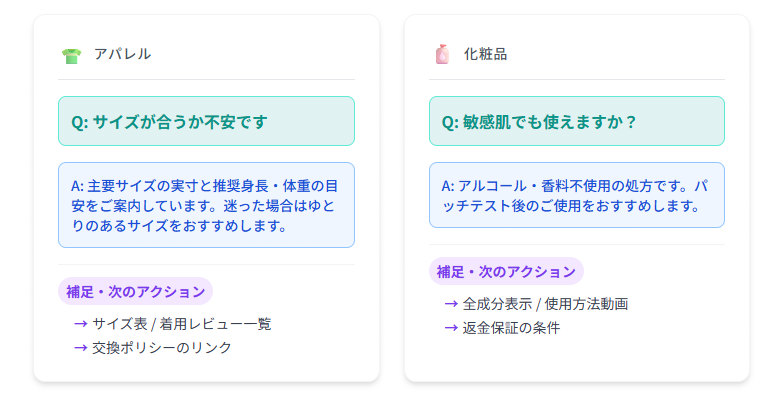Click the green T-shirt apparel icon
782x404 pixels.
tap(70, 55)
